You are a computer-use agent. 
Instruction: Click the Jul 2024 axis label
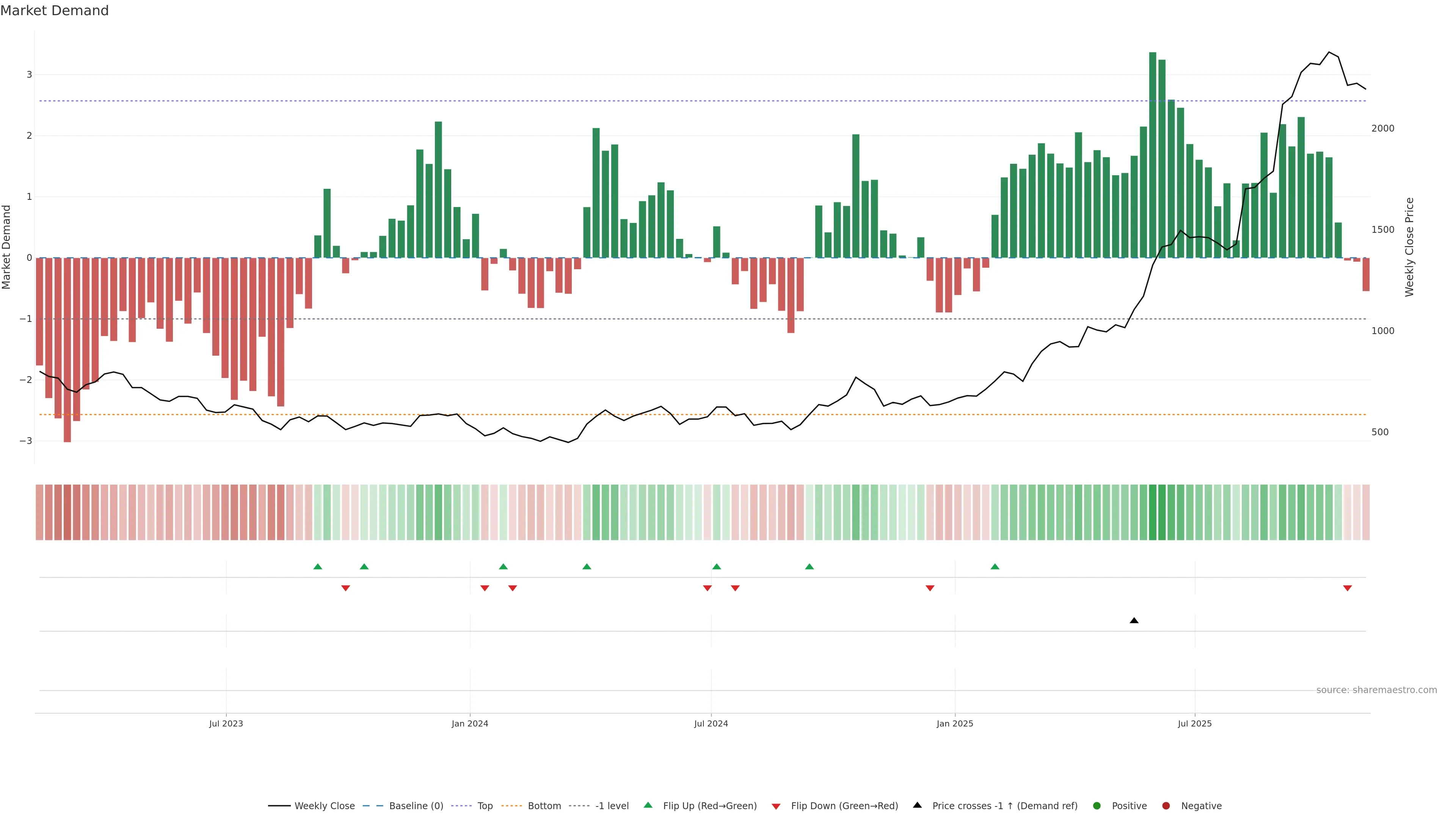click(711, 723)
